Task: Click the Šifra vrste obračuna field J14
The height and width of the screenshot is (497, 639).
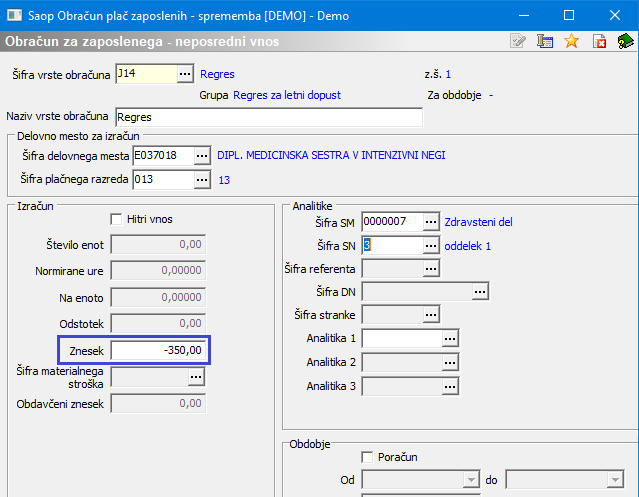Action: click(146, 74)
